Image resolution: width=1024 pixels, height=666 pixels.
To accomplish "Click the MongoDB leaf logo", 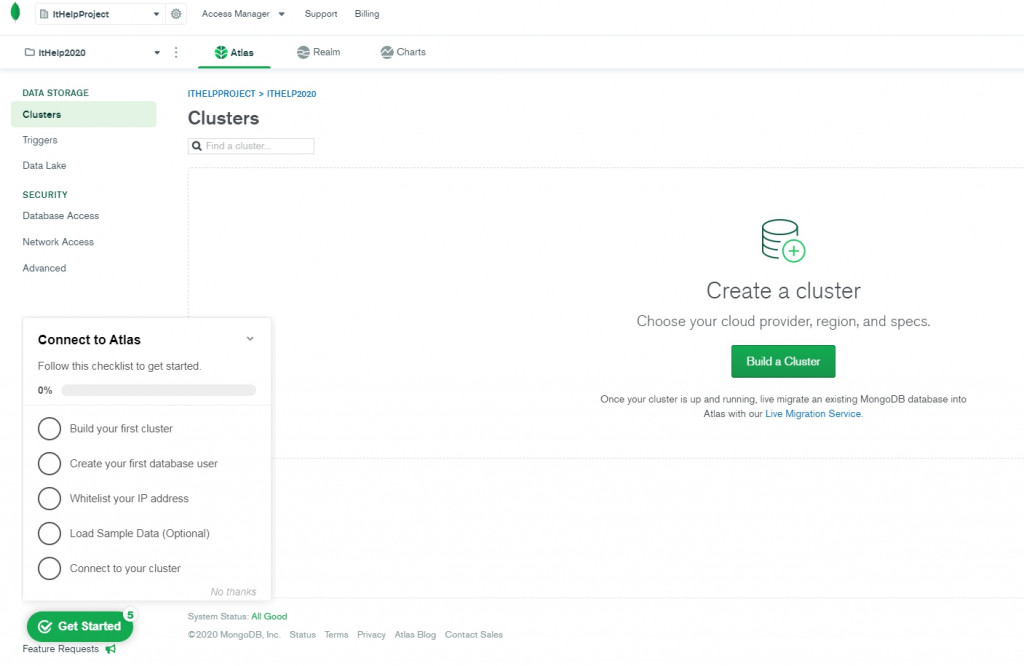I will click(x=16, y=12).
